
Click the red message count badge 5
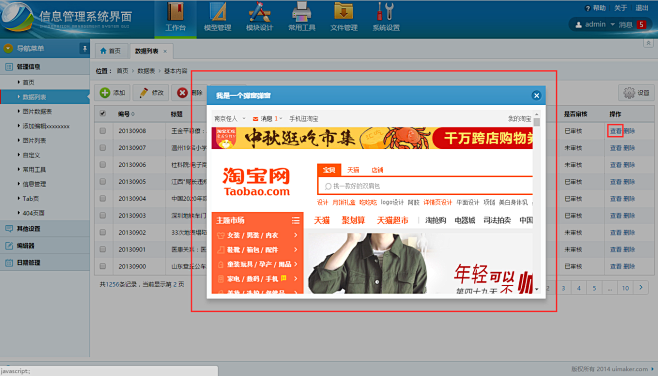point(641,25)
